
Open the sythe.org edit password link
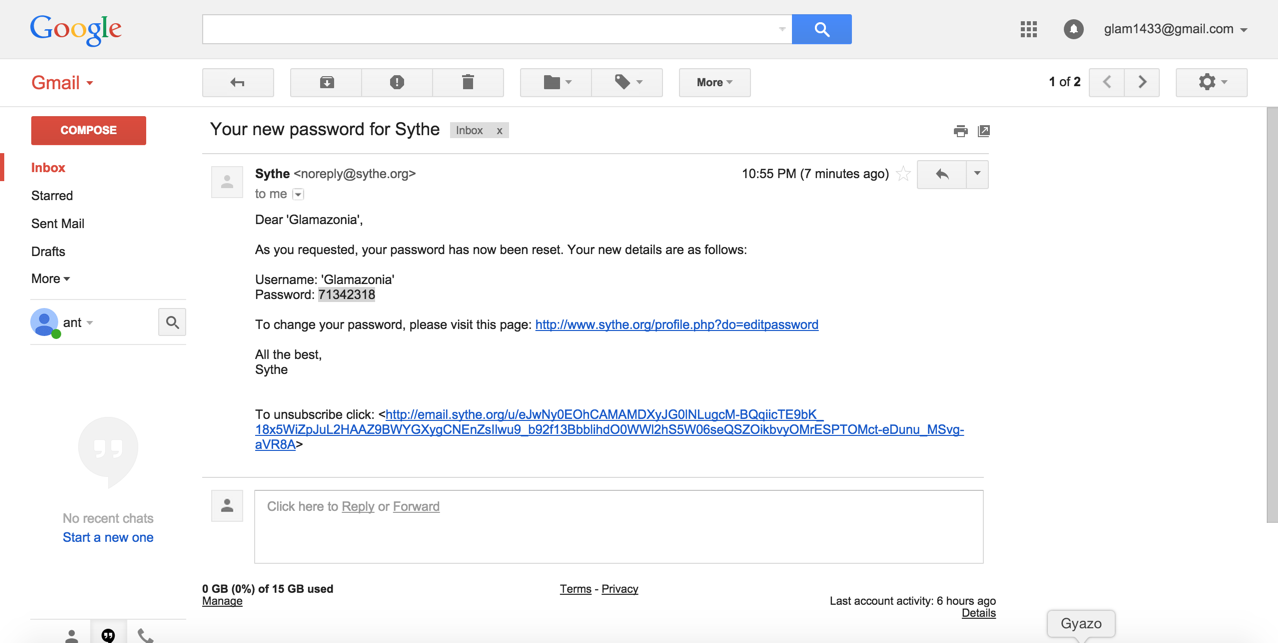pos(676,325)
